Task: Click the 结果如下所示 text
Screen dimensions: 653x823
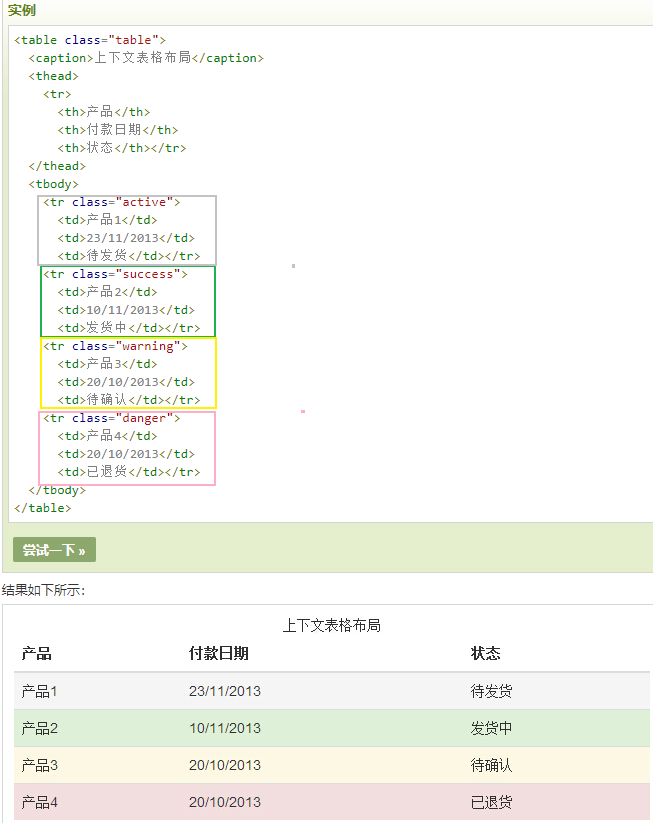Action: [x=43, y=590]
